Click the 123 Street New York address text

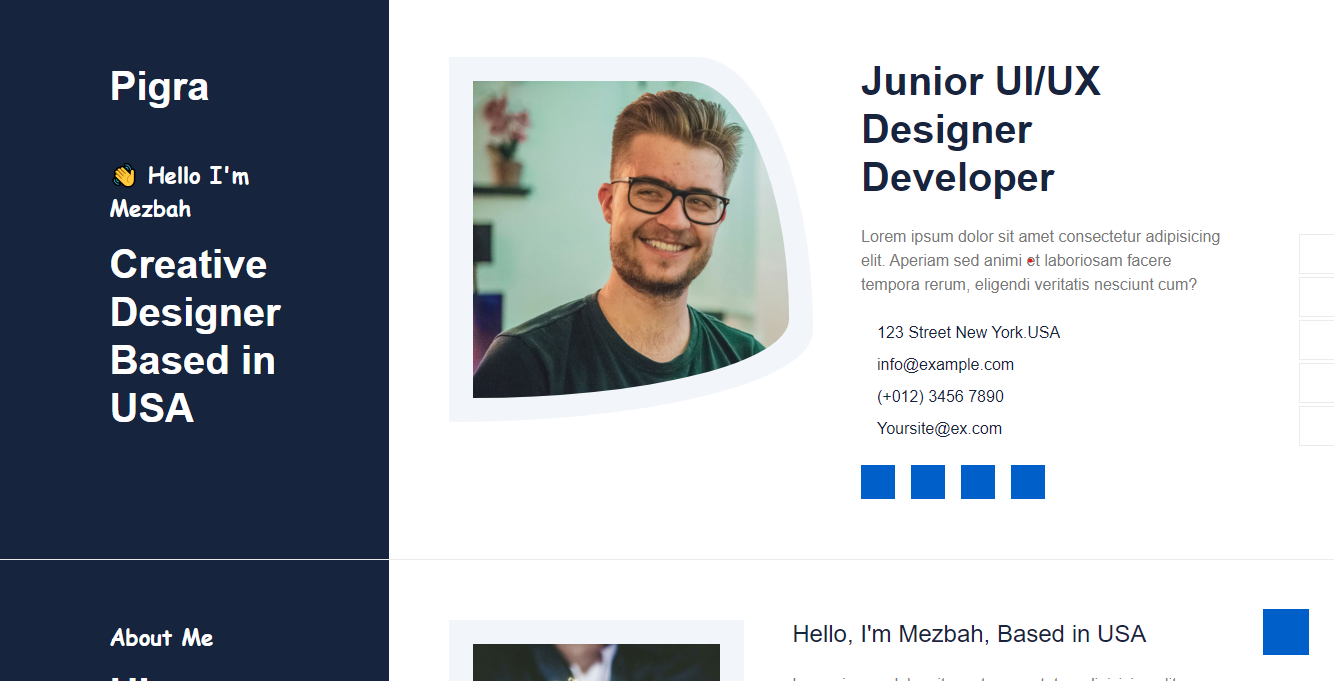tap(968, 332)
